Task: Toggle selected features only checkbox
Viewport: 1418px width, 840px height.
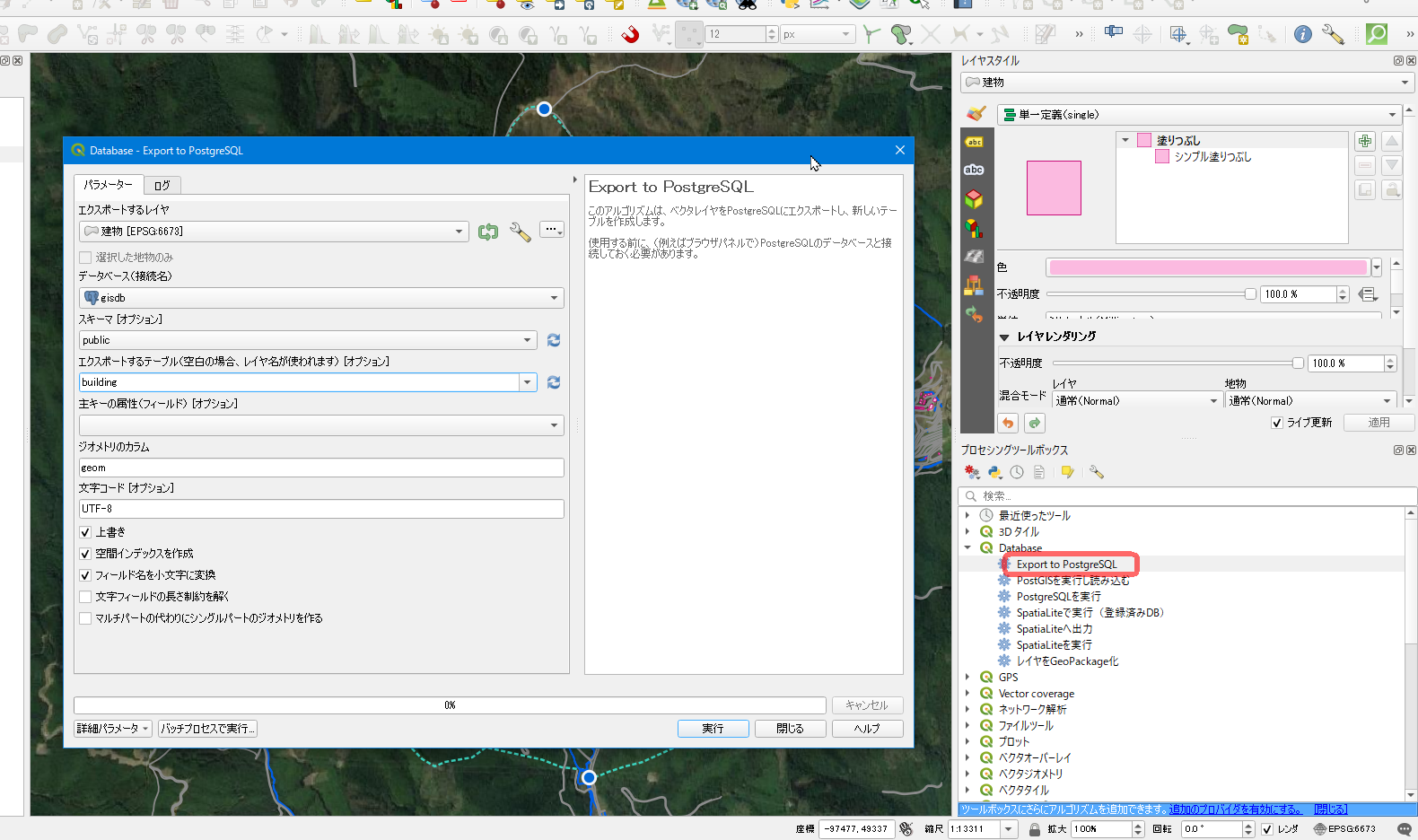Action: click(x=85, y=258)
